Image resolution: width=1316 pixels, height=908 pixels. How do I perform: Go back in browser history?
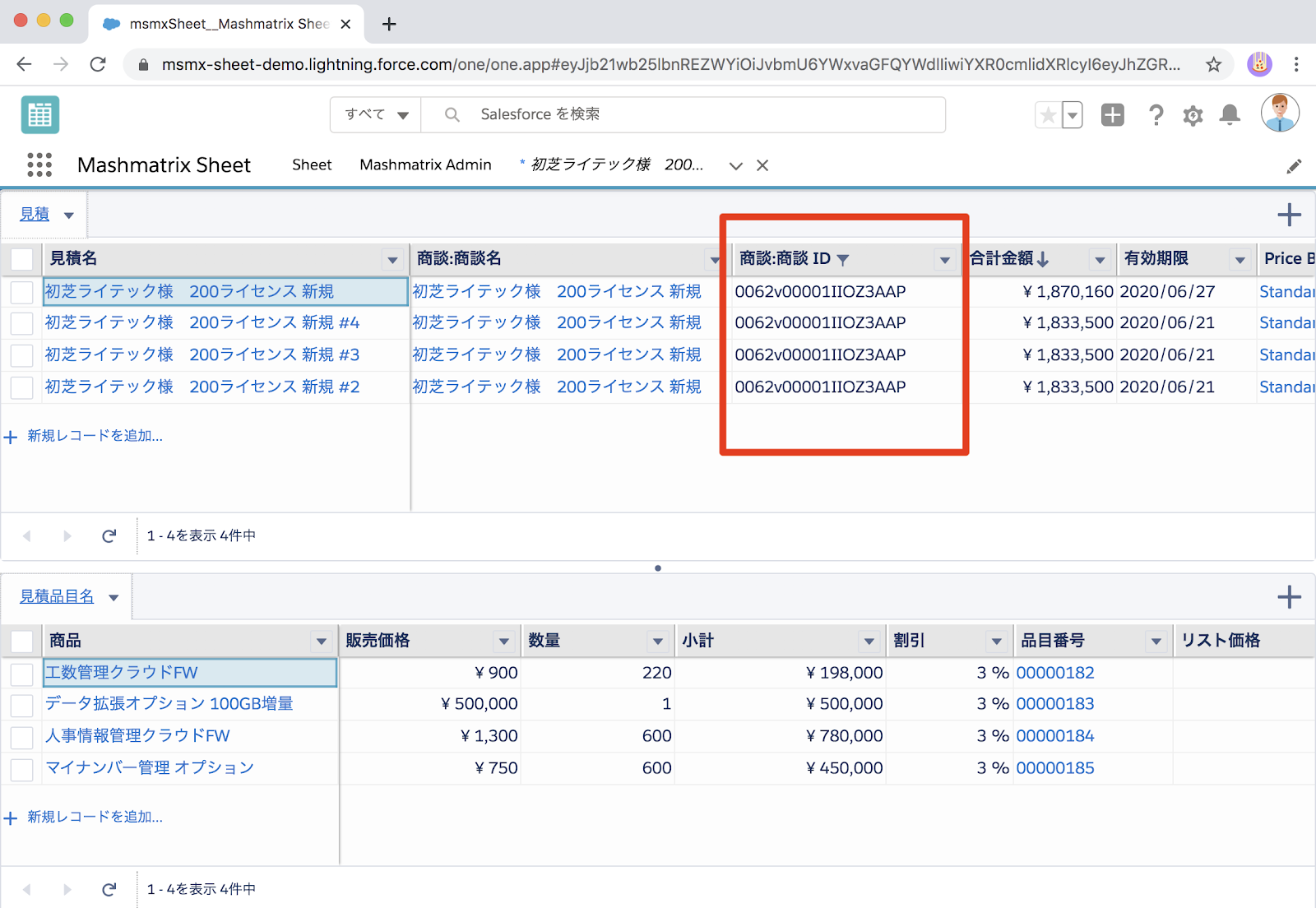[x=24, y=64]
